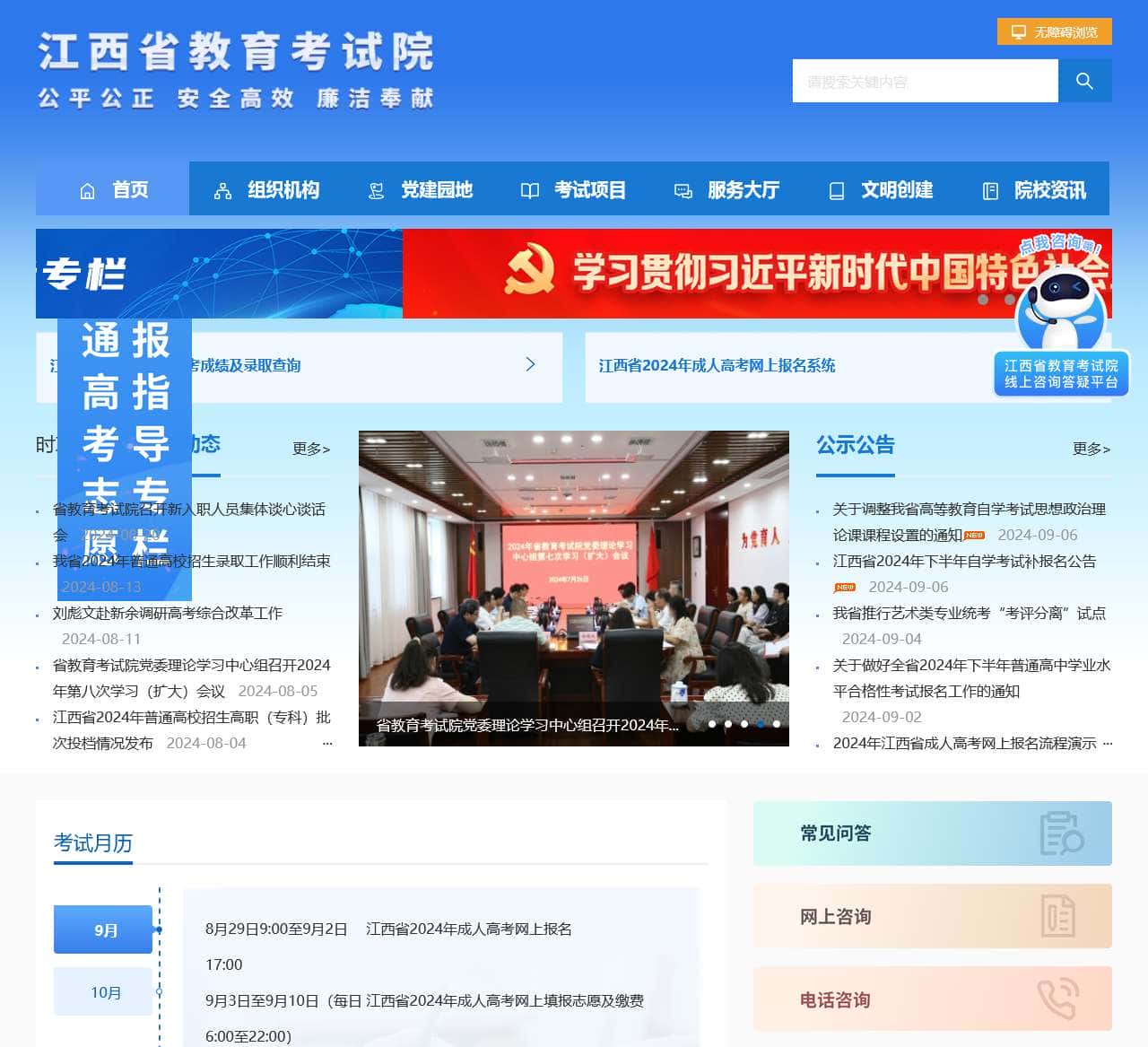Click the home icon next to 首页
This screenshot has width=1148, height=1047.
87,190
